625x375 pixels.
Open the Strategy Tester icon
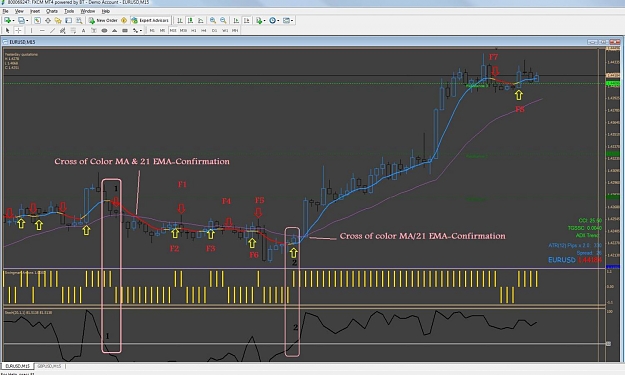[x=79, y=20]
